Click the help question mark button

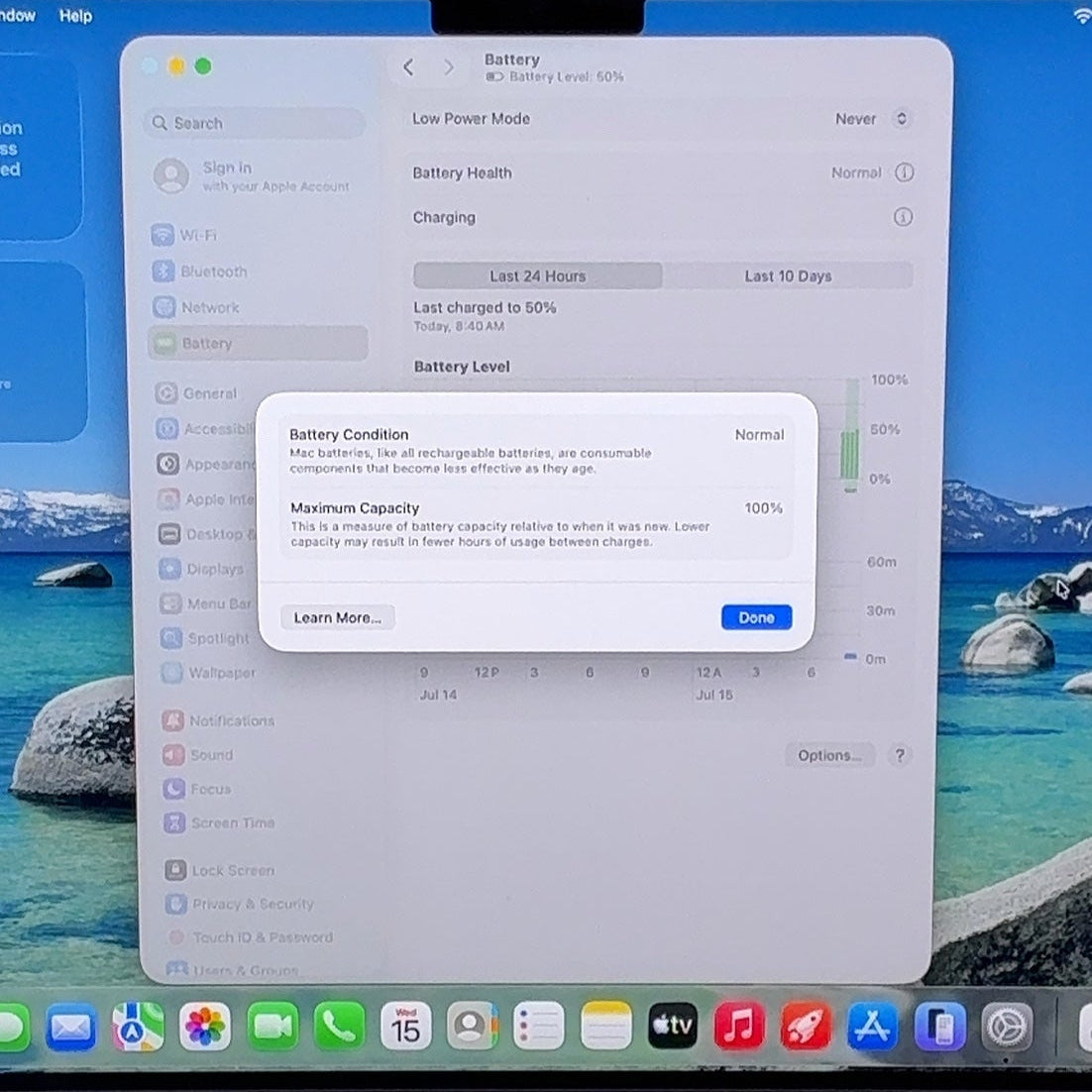(x=900, y=756)
